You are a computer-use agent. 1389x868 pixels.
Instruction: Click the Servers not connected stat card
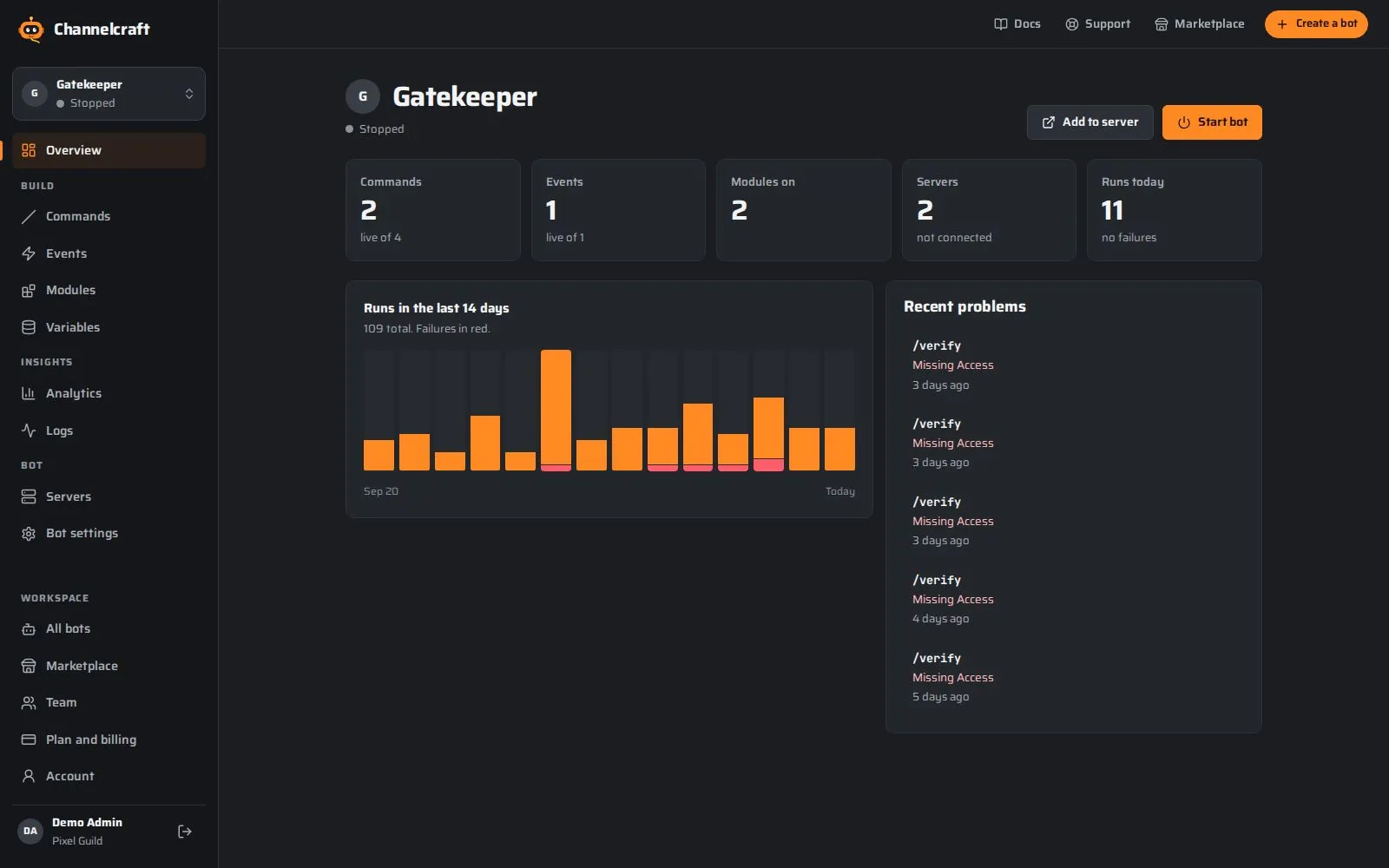click(989, 210)
